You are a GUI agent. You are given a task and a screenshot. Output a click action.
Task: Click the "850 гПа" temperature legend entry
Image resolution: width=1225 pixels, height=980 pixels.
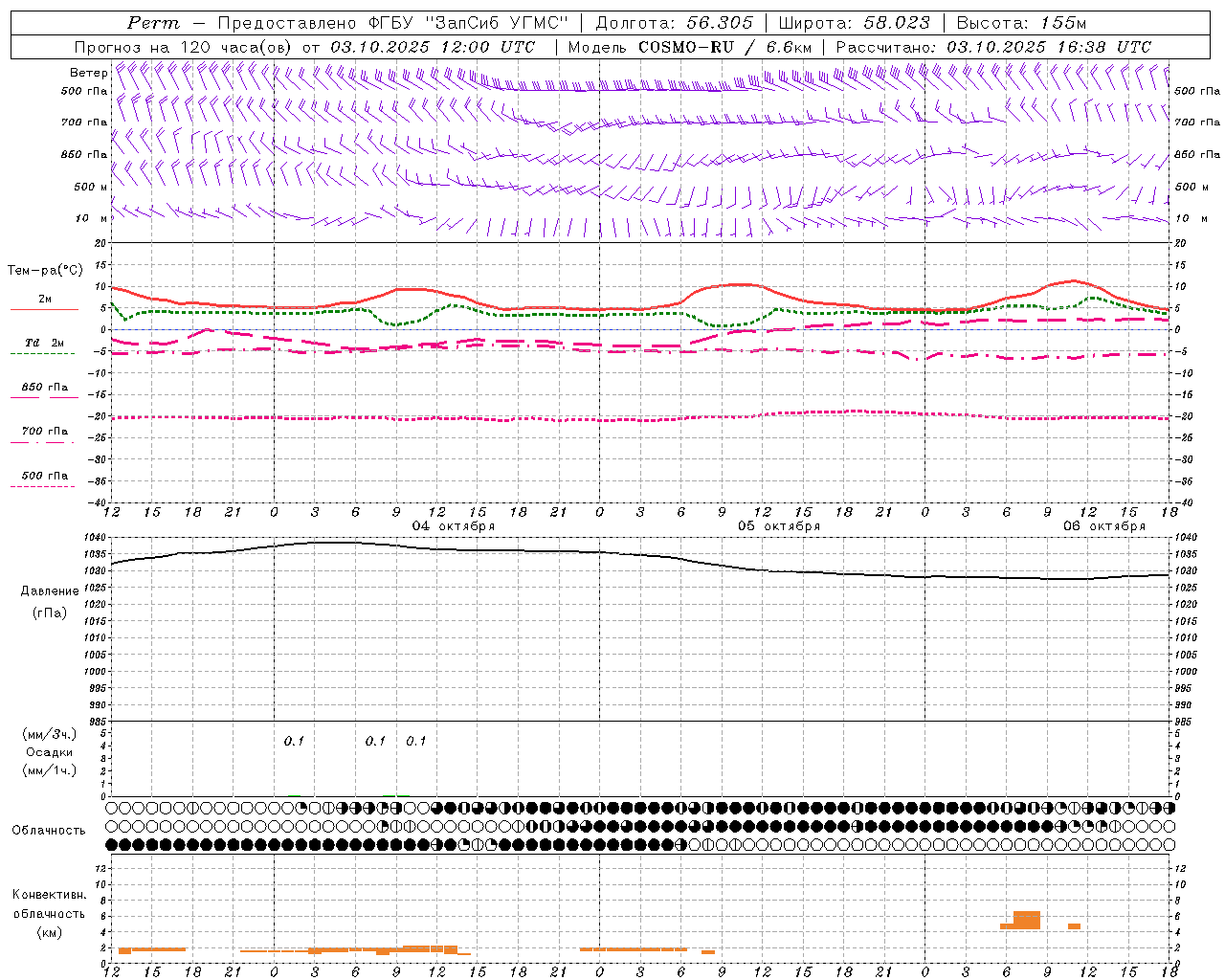45,388
